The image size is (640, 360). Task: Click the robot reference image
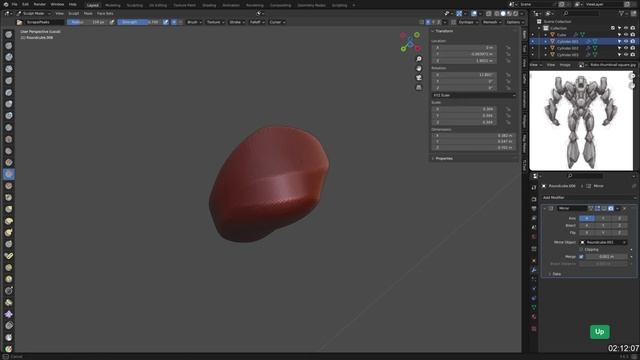click(581, 121)
